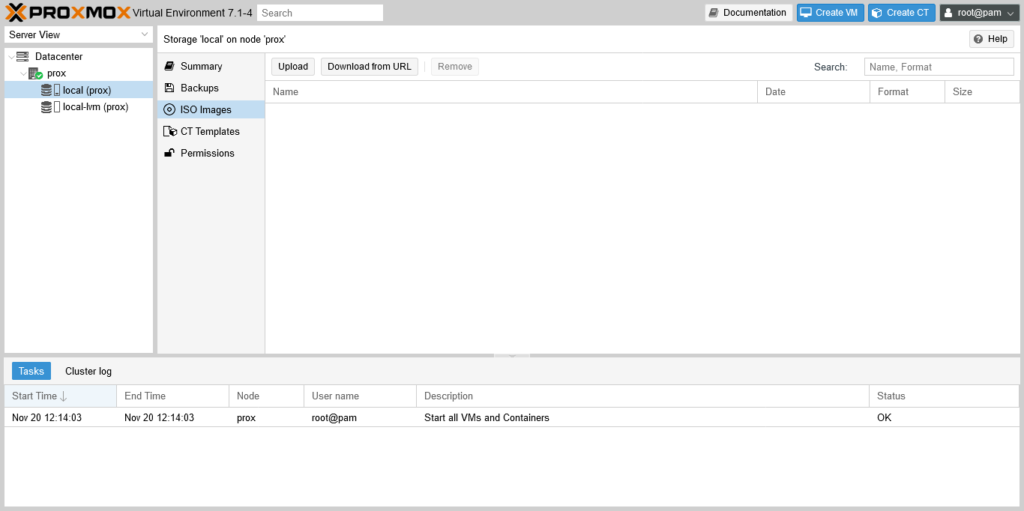Click the Datacenter server icon

23,57
